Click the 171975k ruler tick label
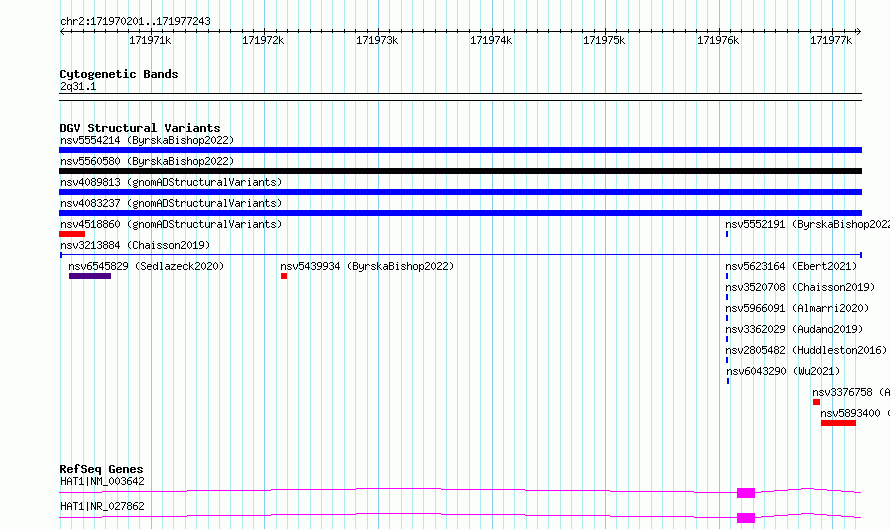This screenshot has width=890, height=529. 604,40
